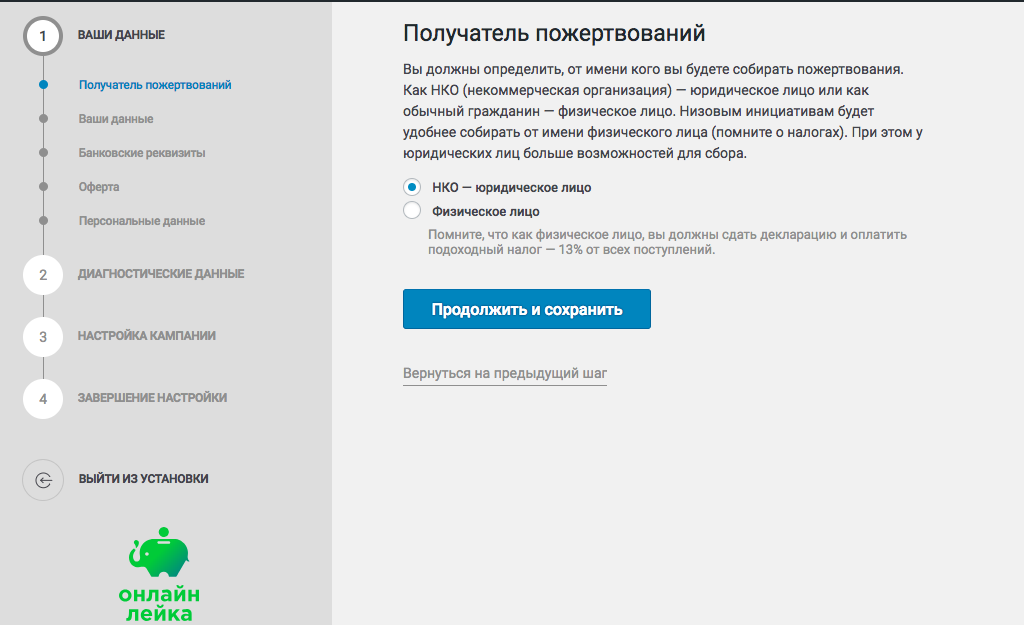
Task: Expand the Диагностические данные section
Action: (x=161, y=274)
